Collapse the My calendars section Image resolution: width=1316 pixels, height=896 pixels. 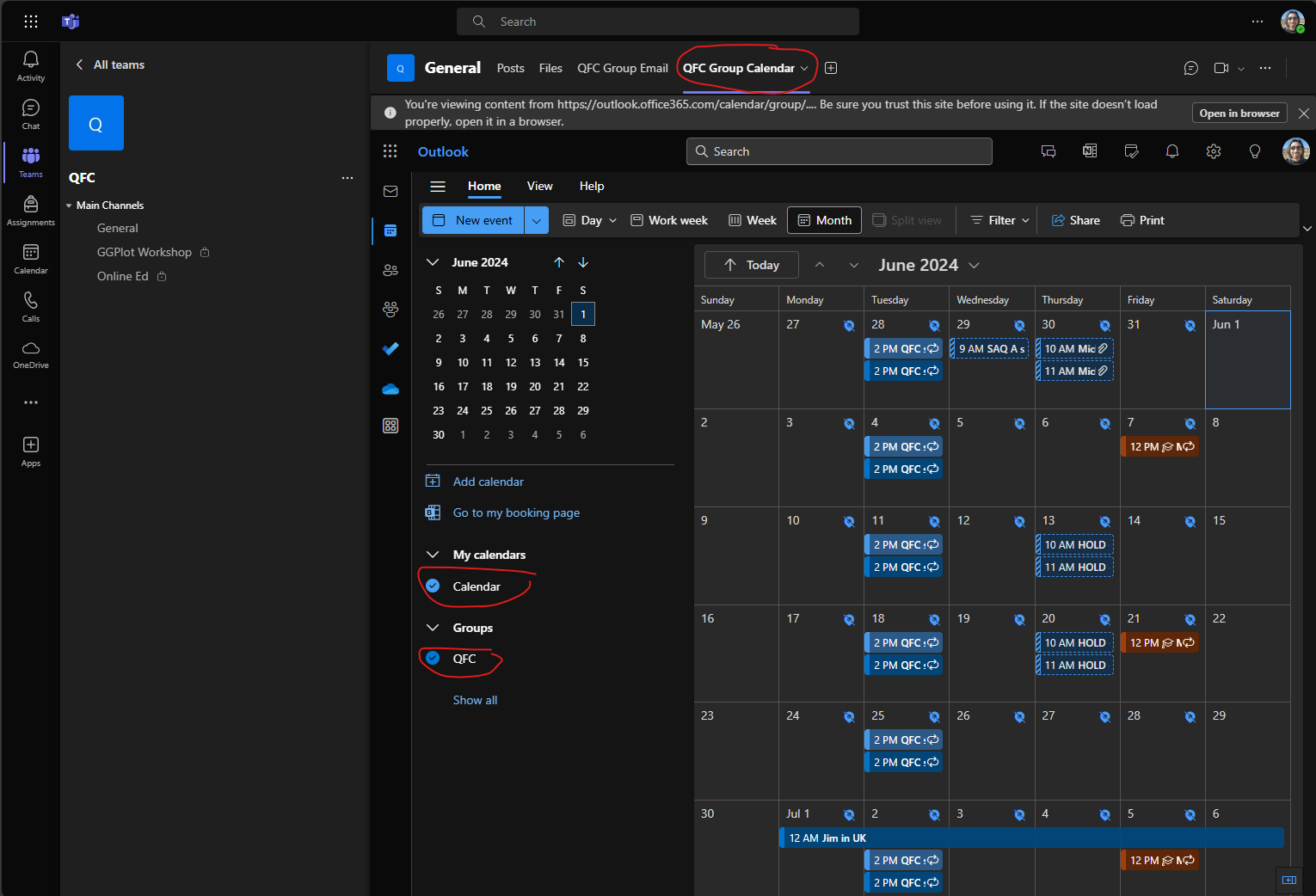433,555
